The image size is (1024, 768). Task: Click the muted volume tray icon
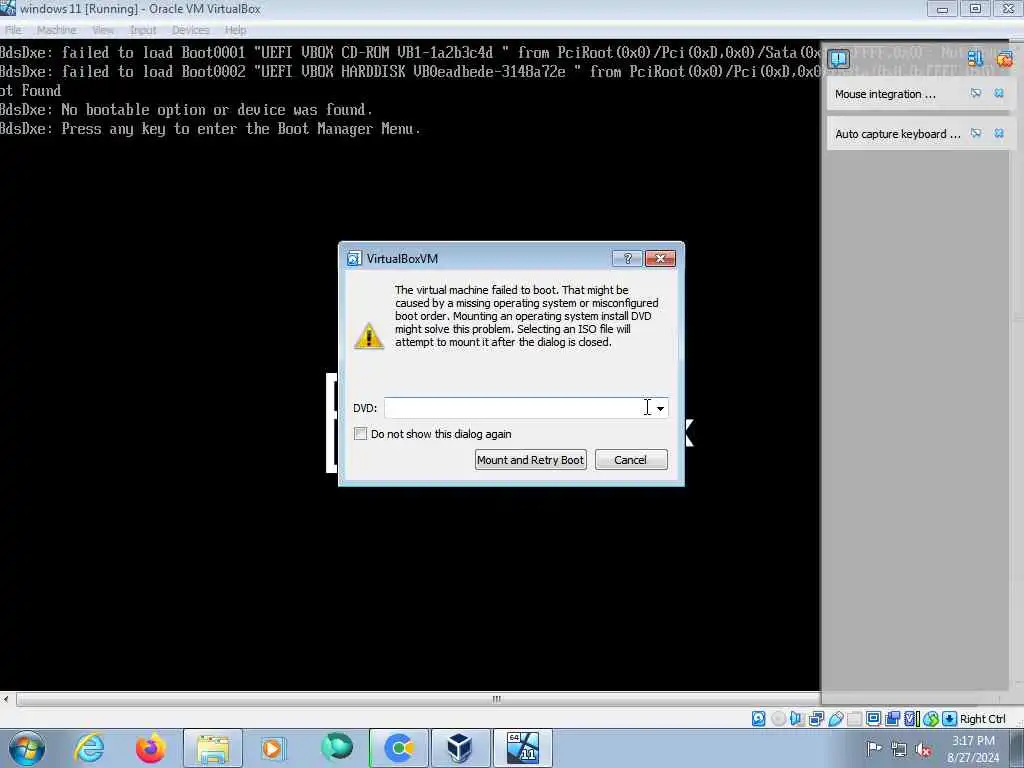point(923,749)
